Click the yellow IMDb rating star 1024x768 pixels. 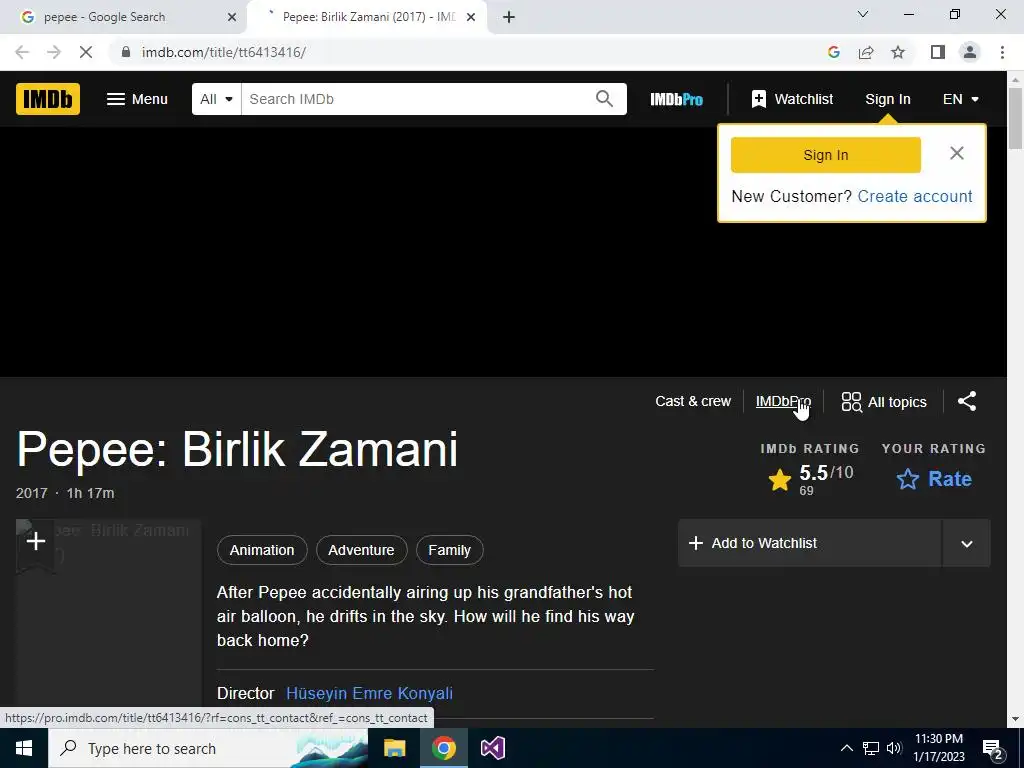pos(780,480)
